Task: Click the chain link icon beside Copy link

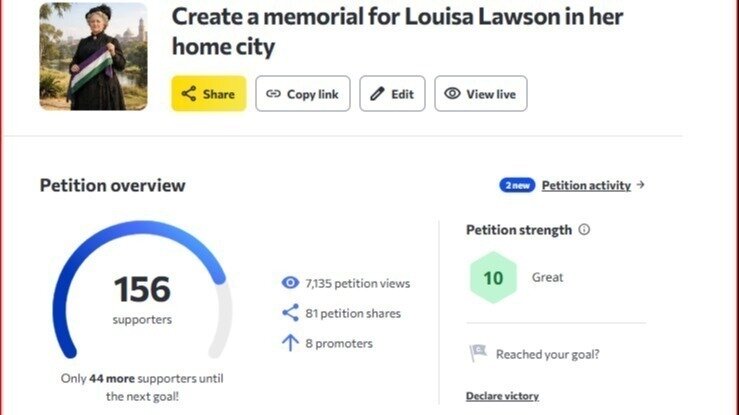Action: (x=273, y=94)
